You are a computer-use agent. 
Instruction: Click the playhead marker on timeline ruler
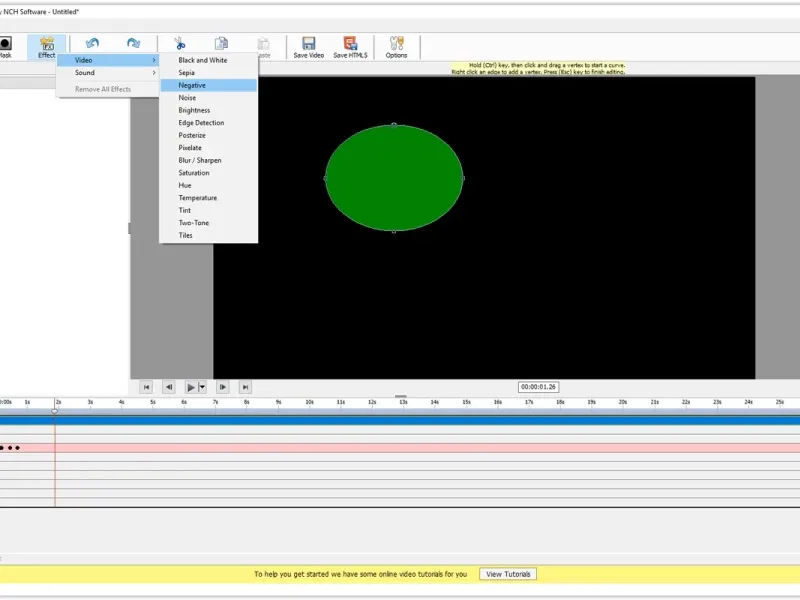point(55,410)
